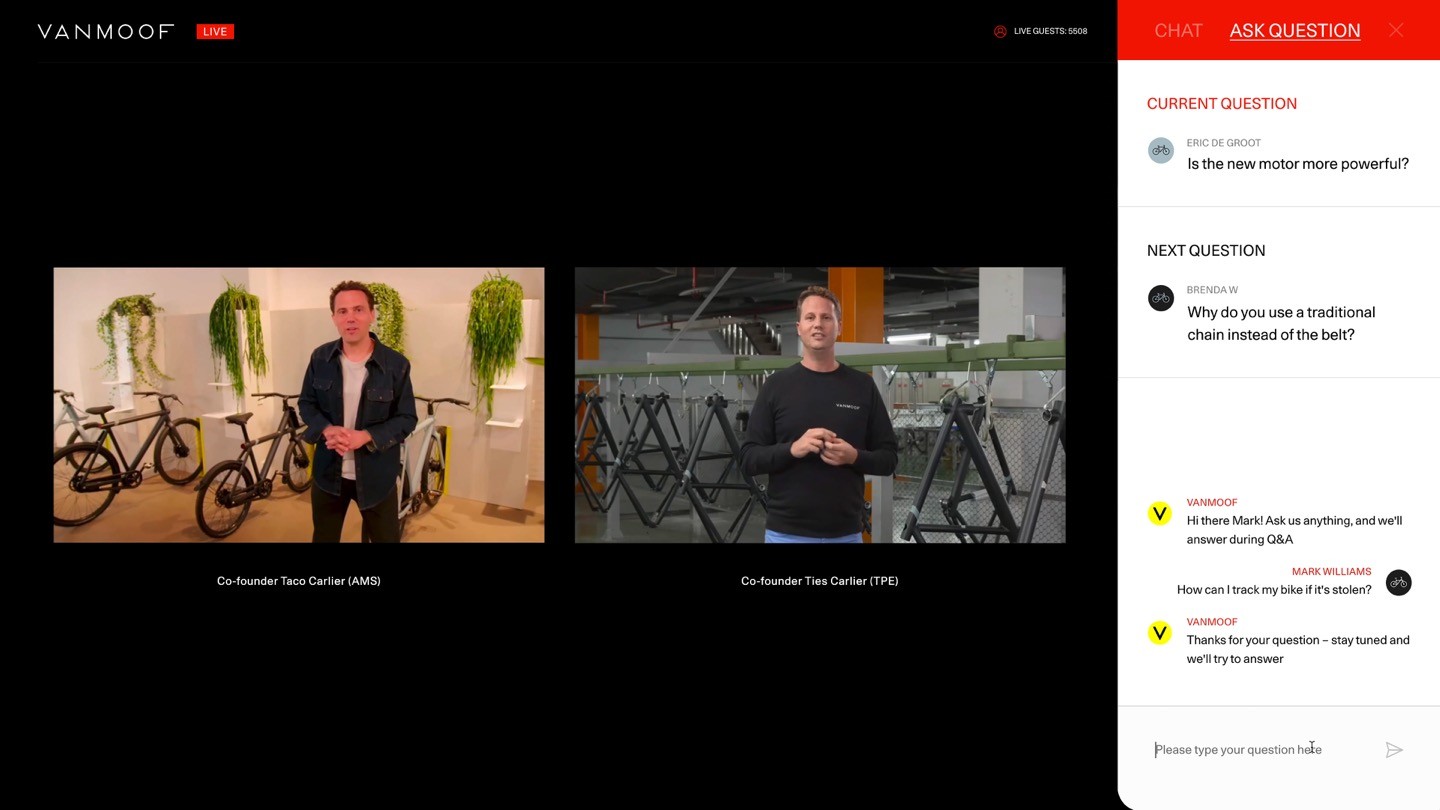The height and width of the screenshot is (810, 1440).
Task: Click Brenda's chain versus belt question
Action: (x=1281, y=323)
